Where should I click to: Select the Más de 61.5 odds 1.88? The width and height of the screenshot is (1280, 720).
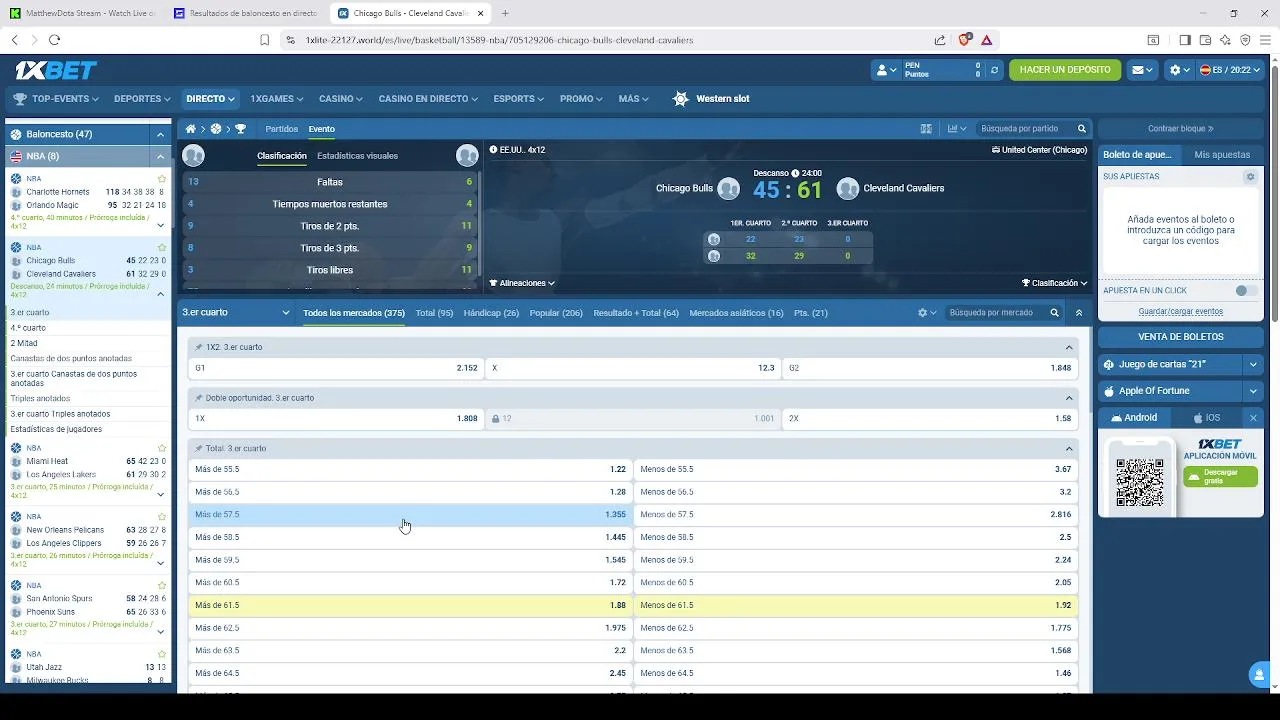(x=410, y=605)
